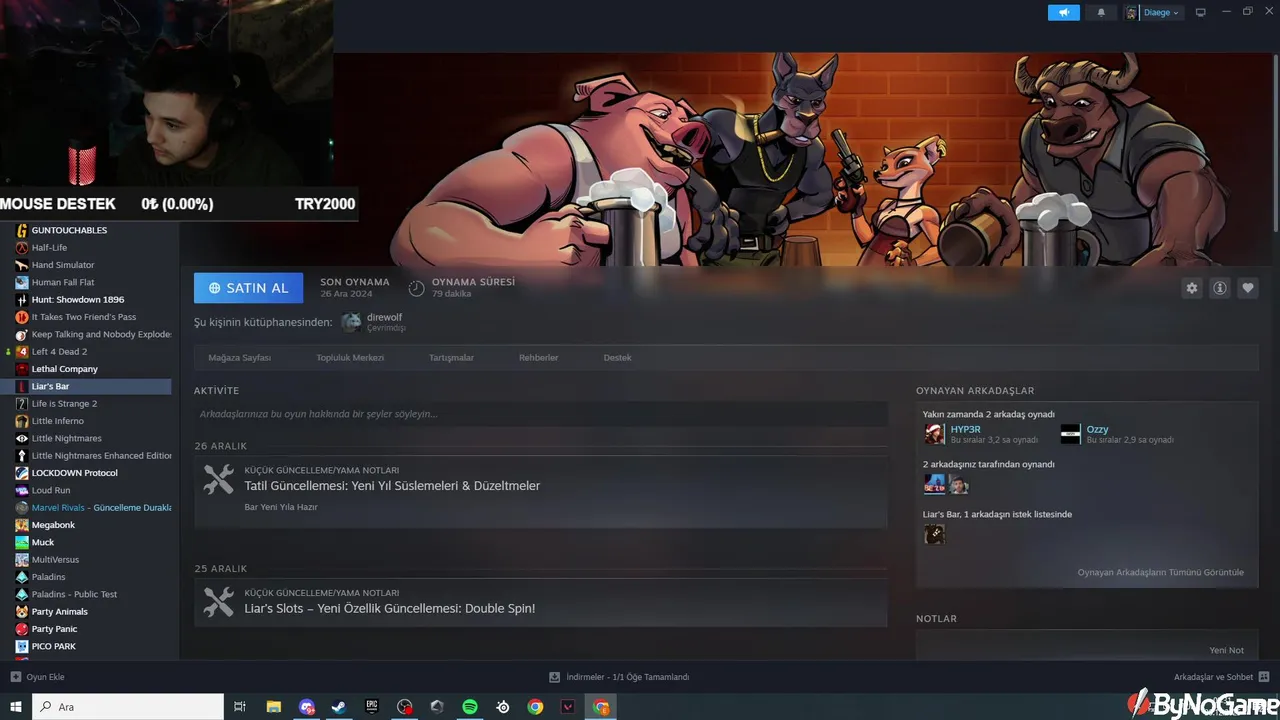Click the Yeni Not button

point(1226,650)
